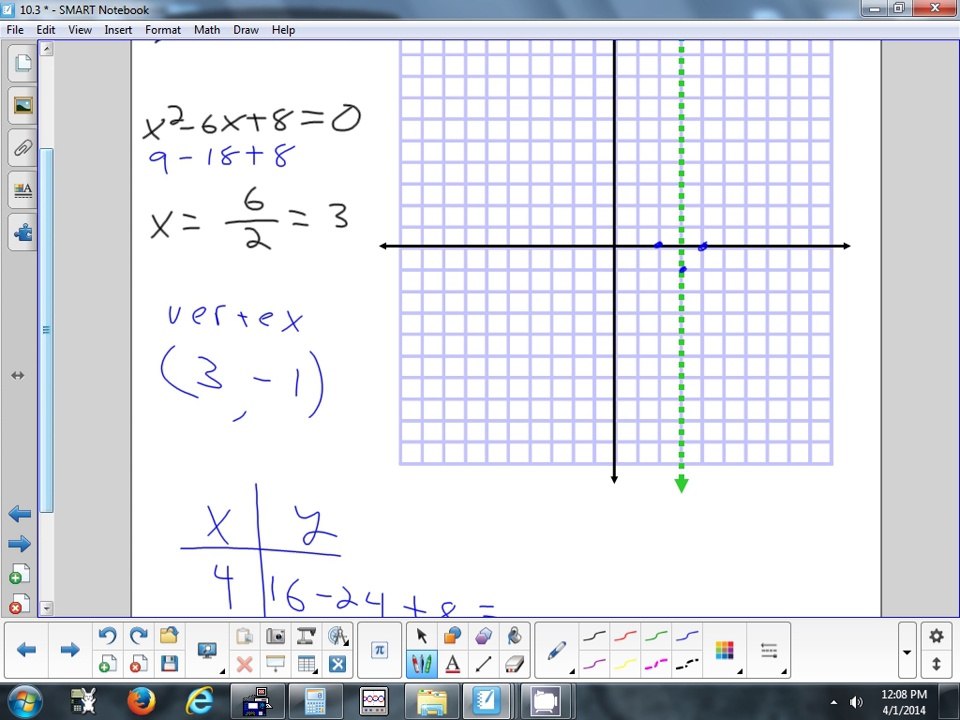The height and width of the screenshot is (720, 960).
Task: Open the Properties sidebar tab
Action: point(23,190)
